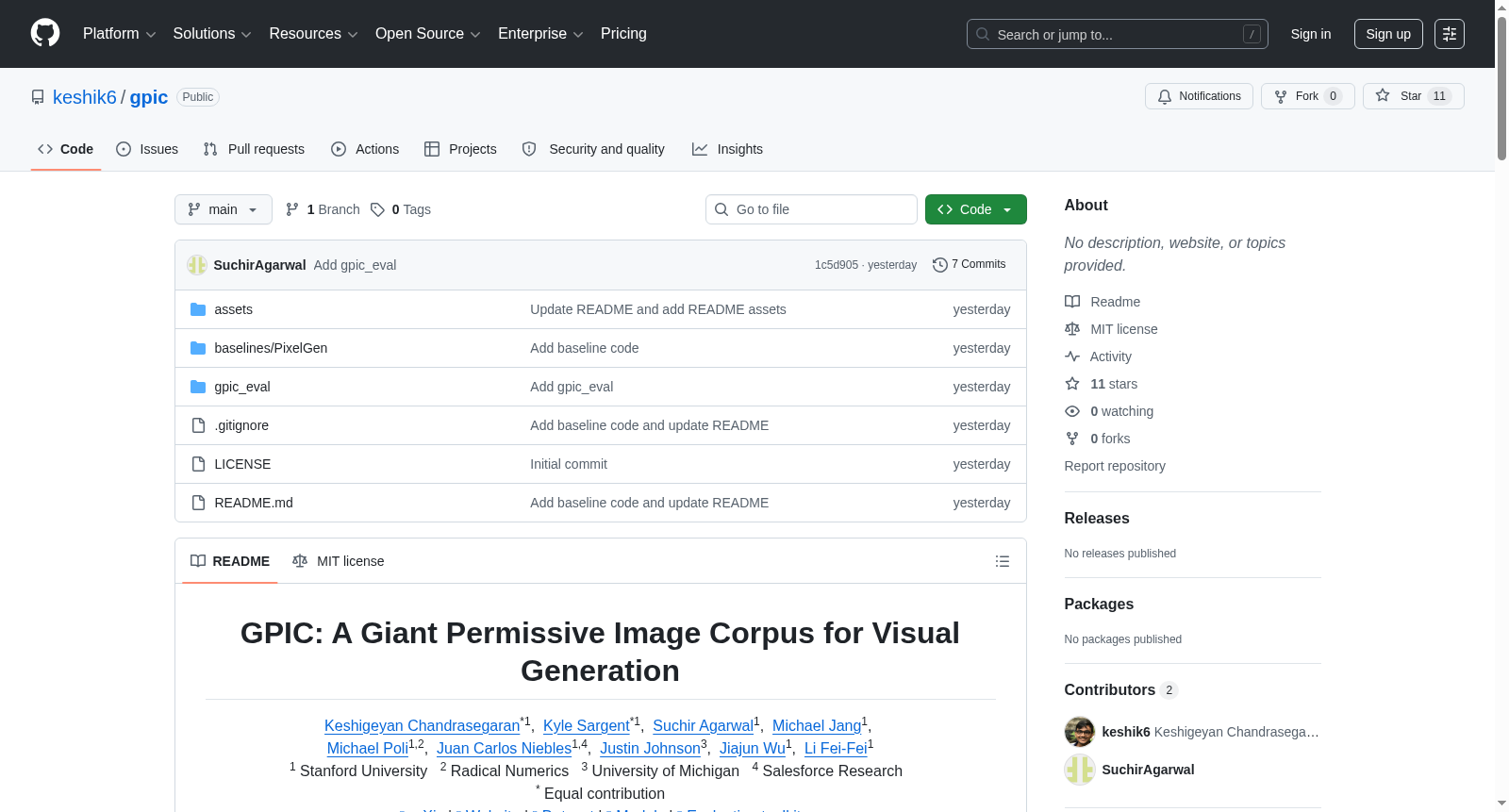The height and width of the screenshot is (812, 1509).
Task: Switch to the Issues tab
Action: click(x=147, y=149)
